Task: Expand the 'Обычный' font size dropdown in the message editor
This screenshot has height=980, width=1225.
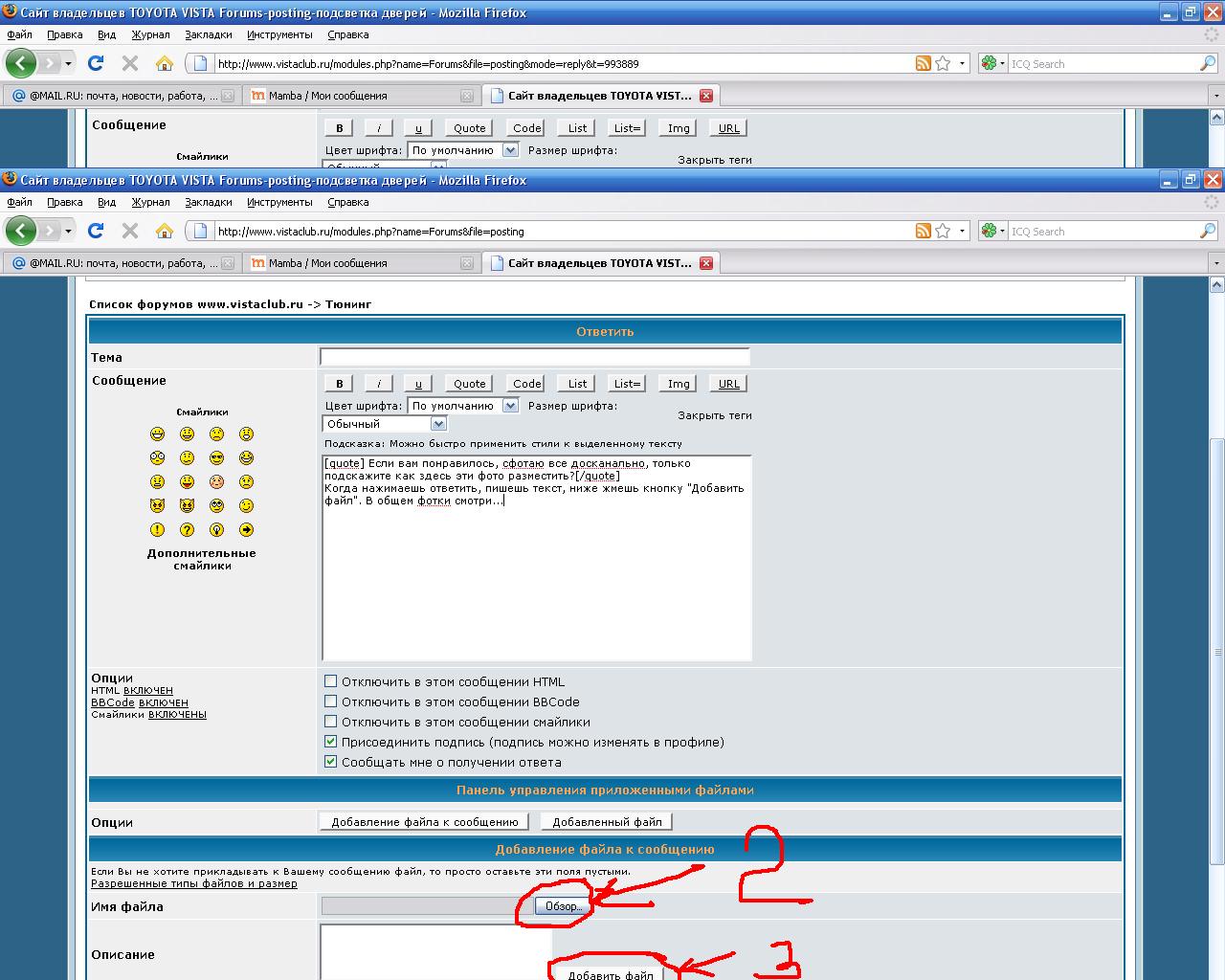Action: coord(438,424)
